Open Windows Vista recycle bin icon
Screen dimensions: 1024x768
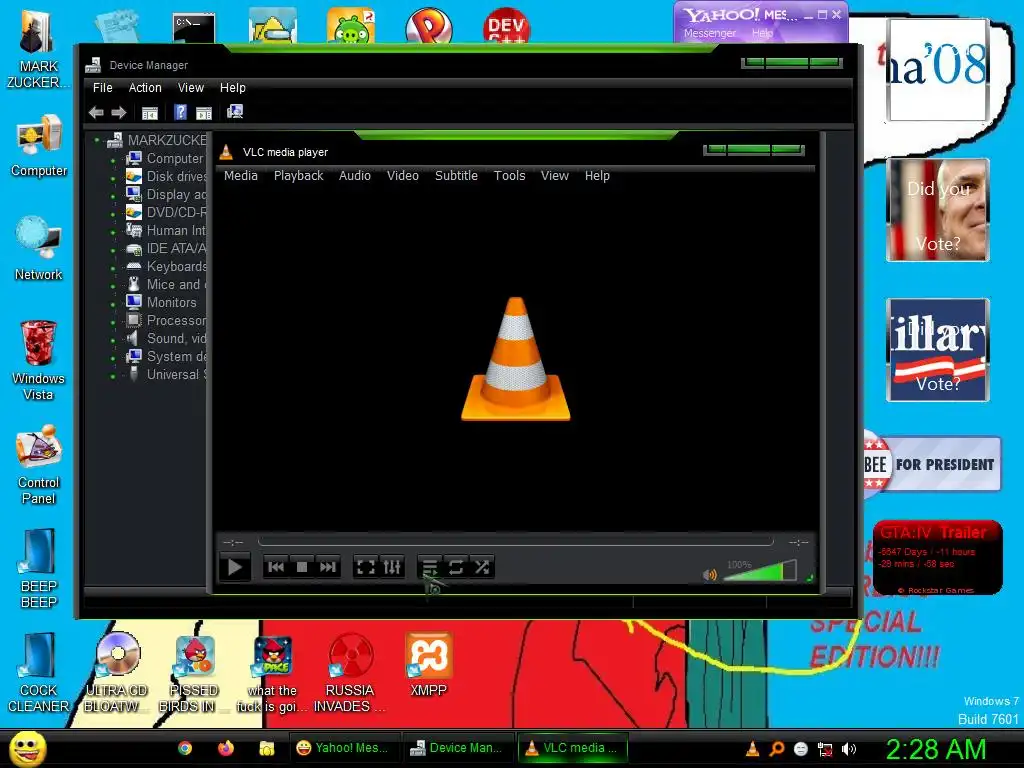[x=39, y=360]
